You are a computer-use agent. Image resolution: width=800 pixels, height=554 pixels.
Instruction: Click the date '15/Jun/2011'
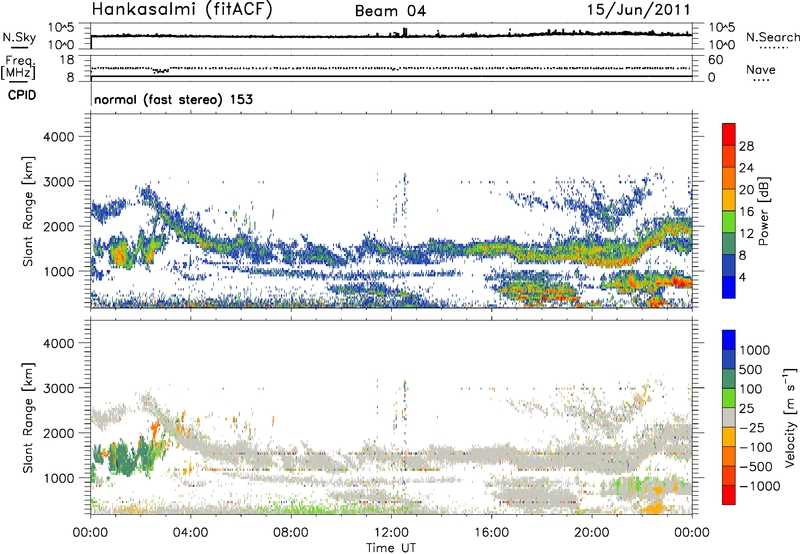(x=639, y=10)
